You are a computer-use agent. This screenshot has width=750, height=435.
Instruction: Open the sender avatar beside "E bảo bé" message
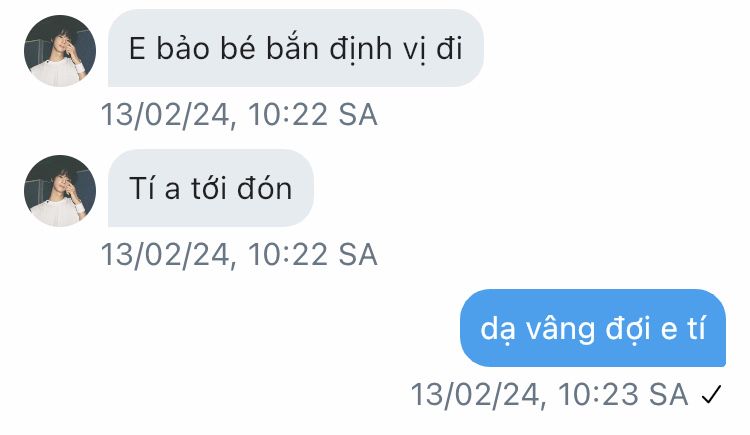(x=60, y=51)
